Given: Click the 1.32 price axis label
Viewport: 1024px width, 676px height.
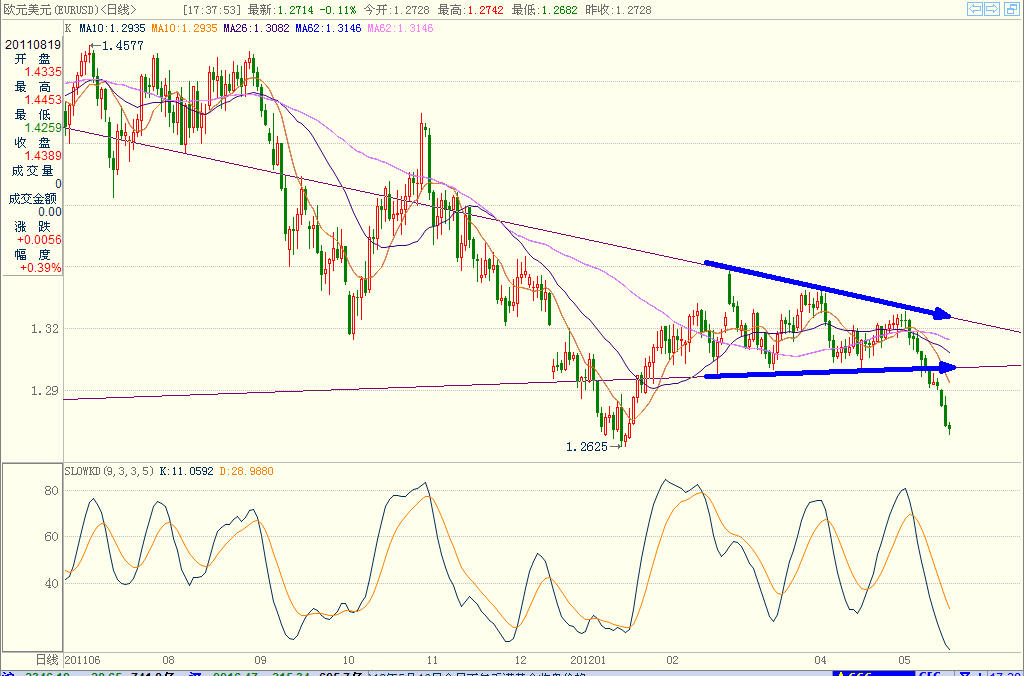Looking at the screenshot, I should [x=44, y=329].
